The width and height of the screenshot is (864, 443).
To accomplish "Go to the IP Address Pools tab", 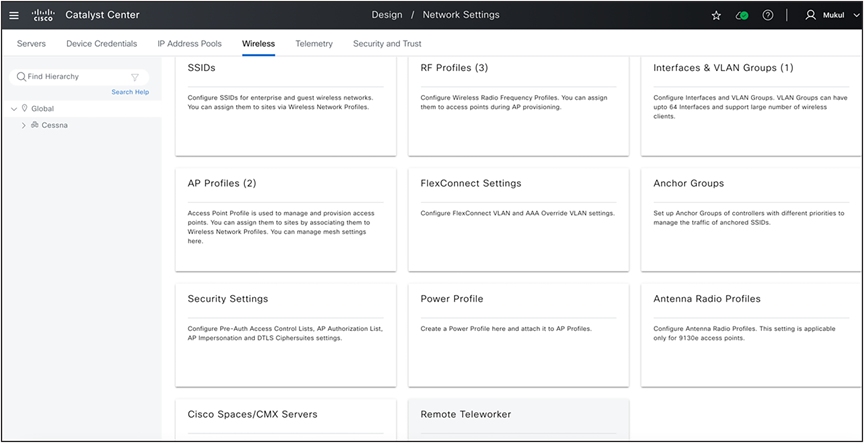I will [x=190, y=44].
